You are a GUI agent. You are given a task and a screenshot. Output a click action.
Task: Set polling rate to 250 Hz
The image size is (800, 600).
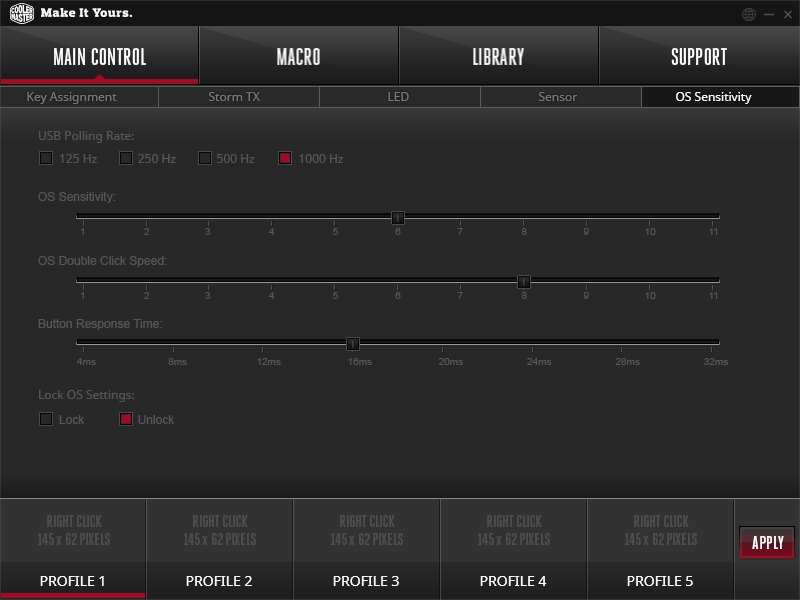(x=126, y=158)
